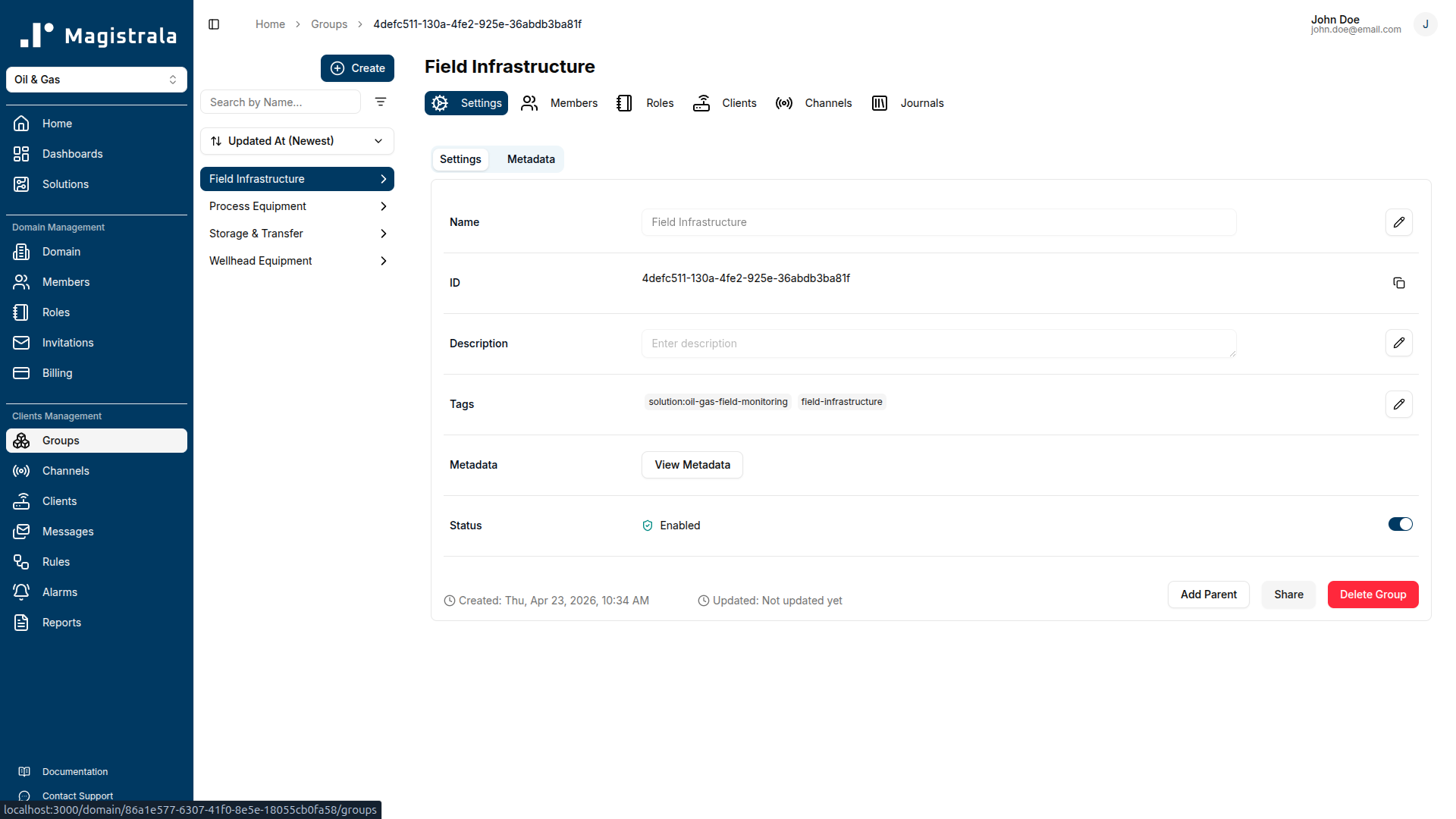Disable the group Status toggle
Viewport: 1456px width, 819px height.
tap(1400, 524)
